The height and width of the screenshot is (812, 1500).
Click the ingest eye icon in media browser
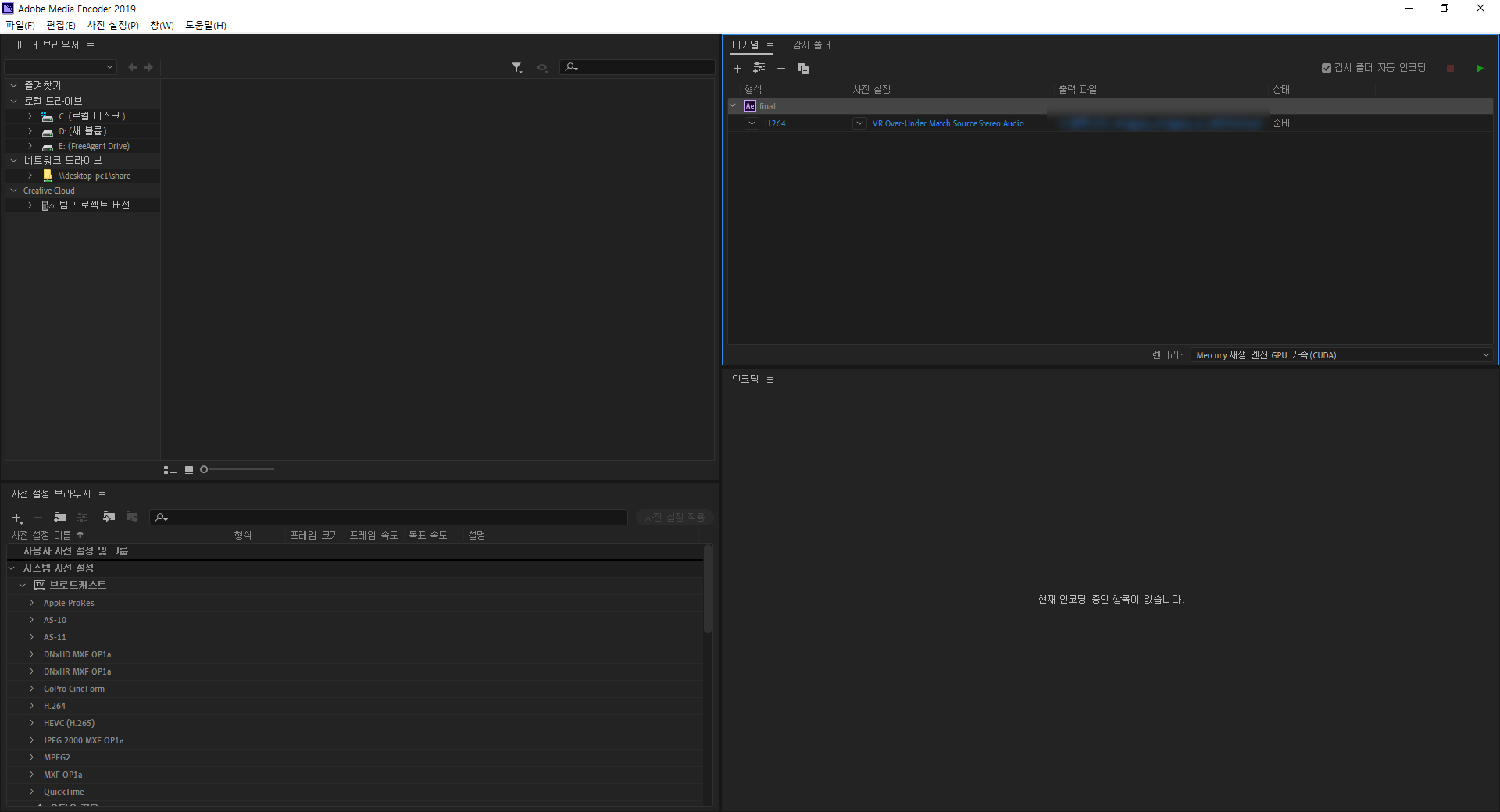[542, 68]
